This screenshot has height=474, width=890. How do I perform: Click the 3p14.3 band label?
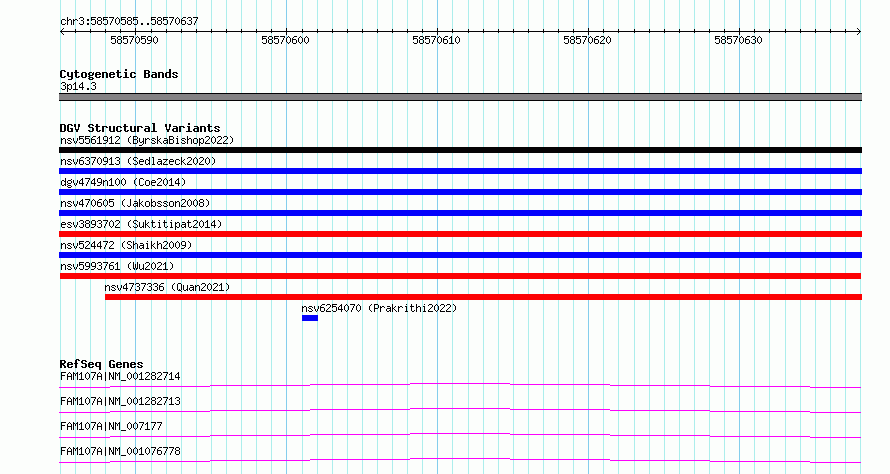[x=78, y=86]
